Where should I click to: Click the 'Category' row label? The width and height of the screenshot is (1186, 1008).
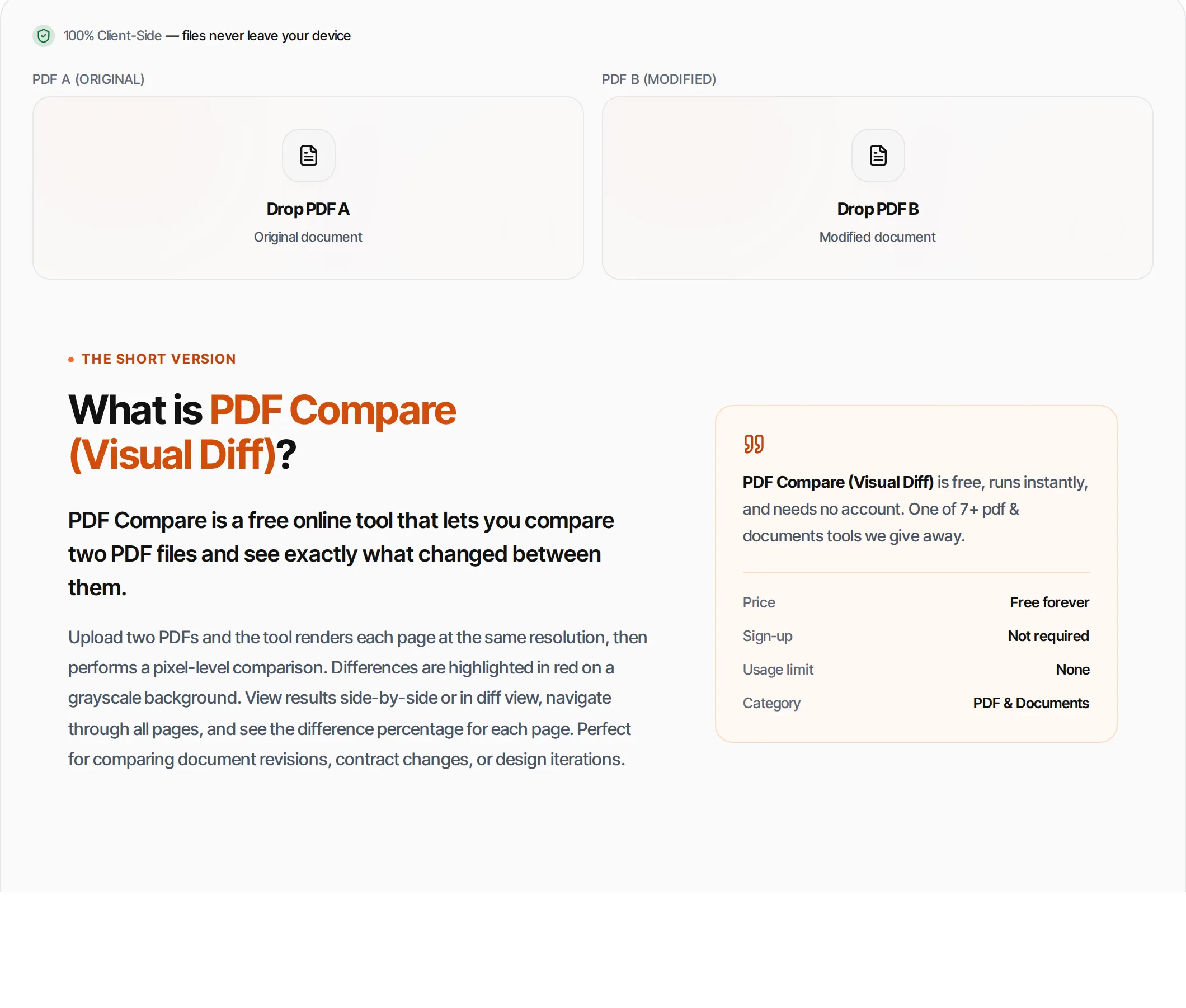771,704
